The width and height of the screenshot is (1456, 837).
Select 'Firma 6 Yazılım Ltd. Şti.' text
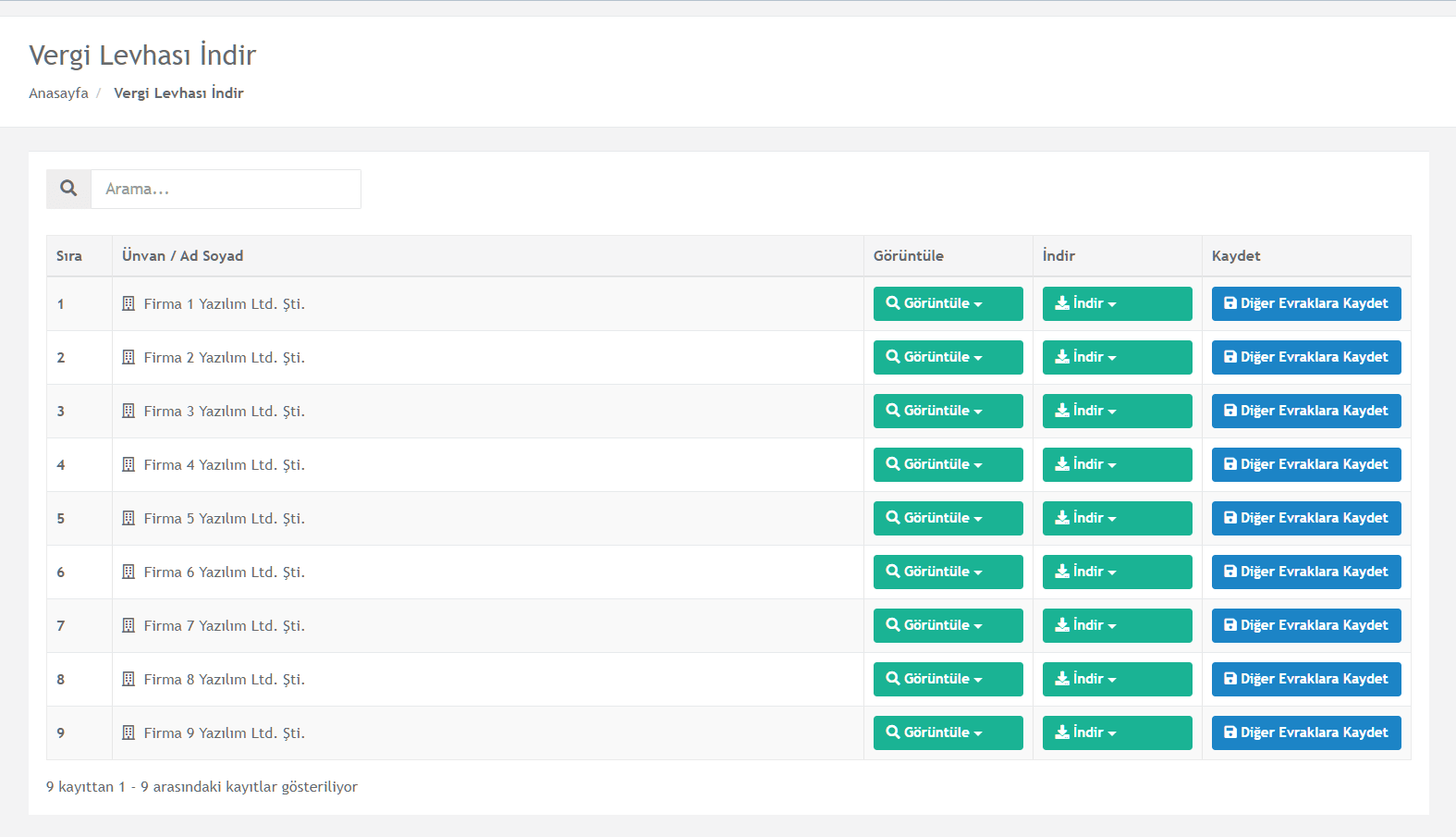(x=224, y=572)
